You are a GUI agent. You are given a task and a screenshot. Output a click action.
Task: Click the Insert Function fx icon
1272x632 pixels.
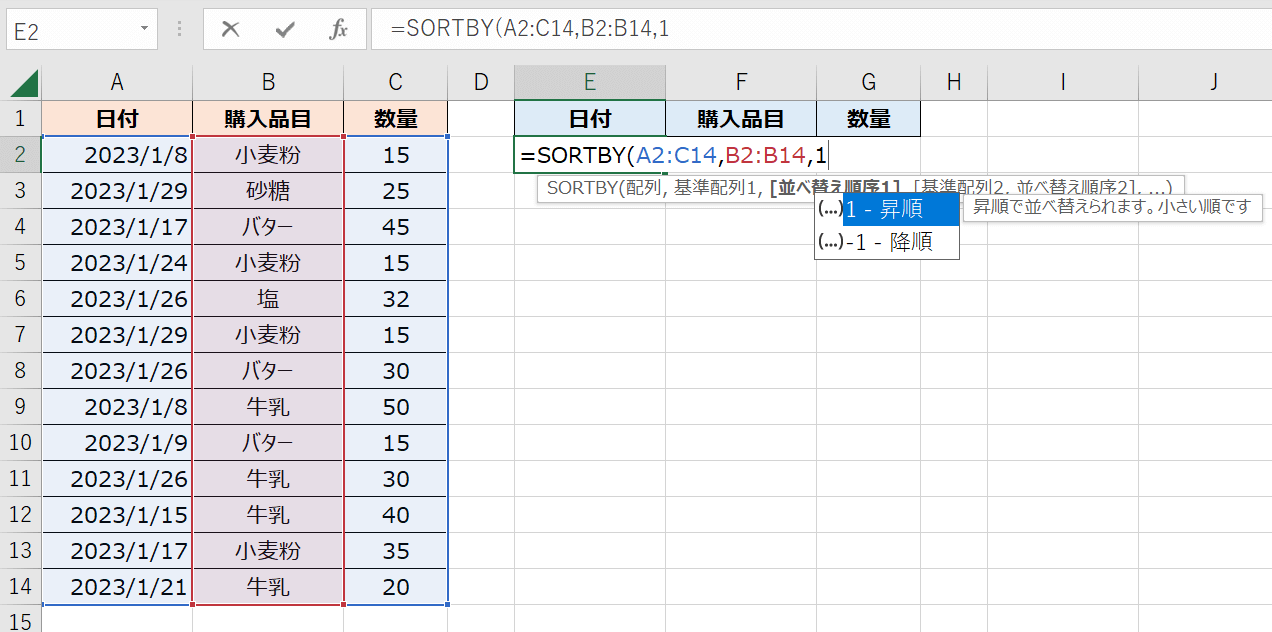(339, 30)
